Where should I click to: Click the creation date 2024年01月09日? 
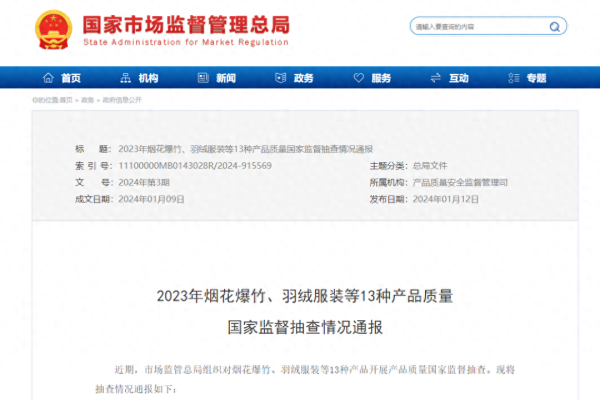click(x=151, y=199)
